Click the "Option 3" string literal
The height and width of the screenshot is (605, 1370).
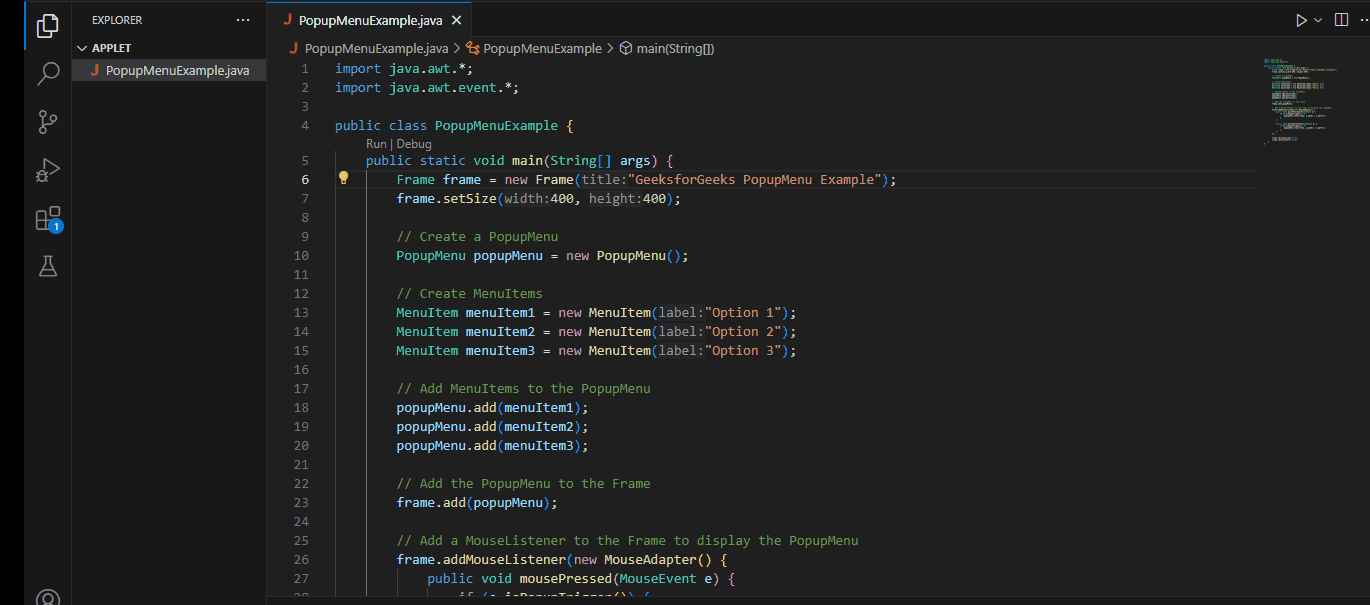(x=743, y=350)
